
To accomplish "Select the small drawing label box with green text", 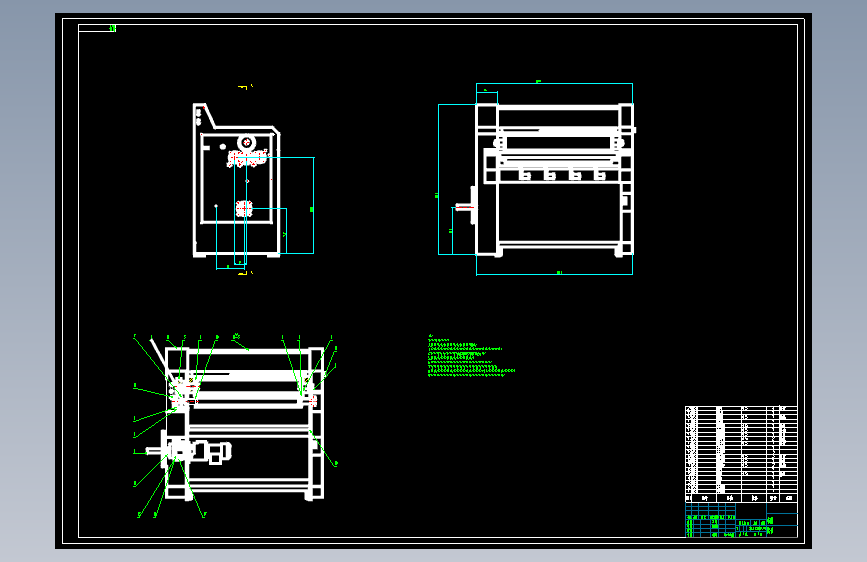I will coord(97,28).
